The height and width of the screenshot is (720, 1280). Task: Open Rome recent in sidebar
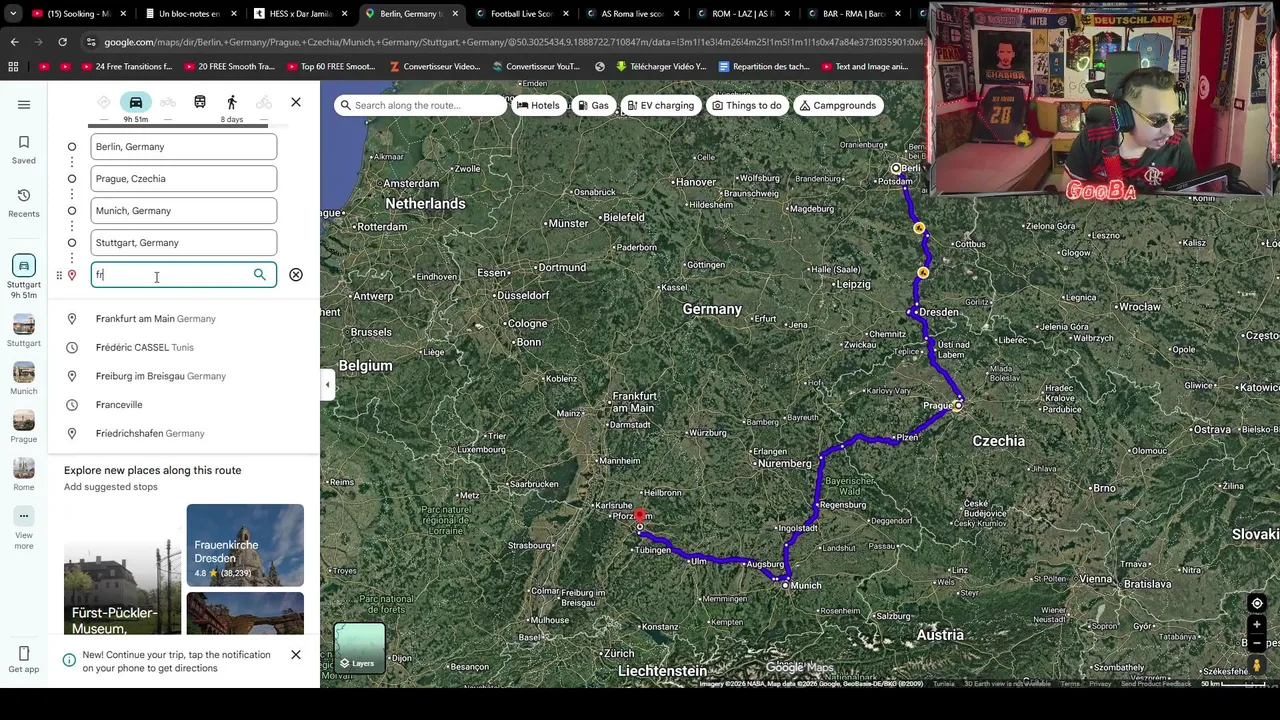tap(24, 475)
